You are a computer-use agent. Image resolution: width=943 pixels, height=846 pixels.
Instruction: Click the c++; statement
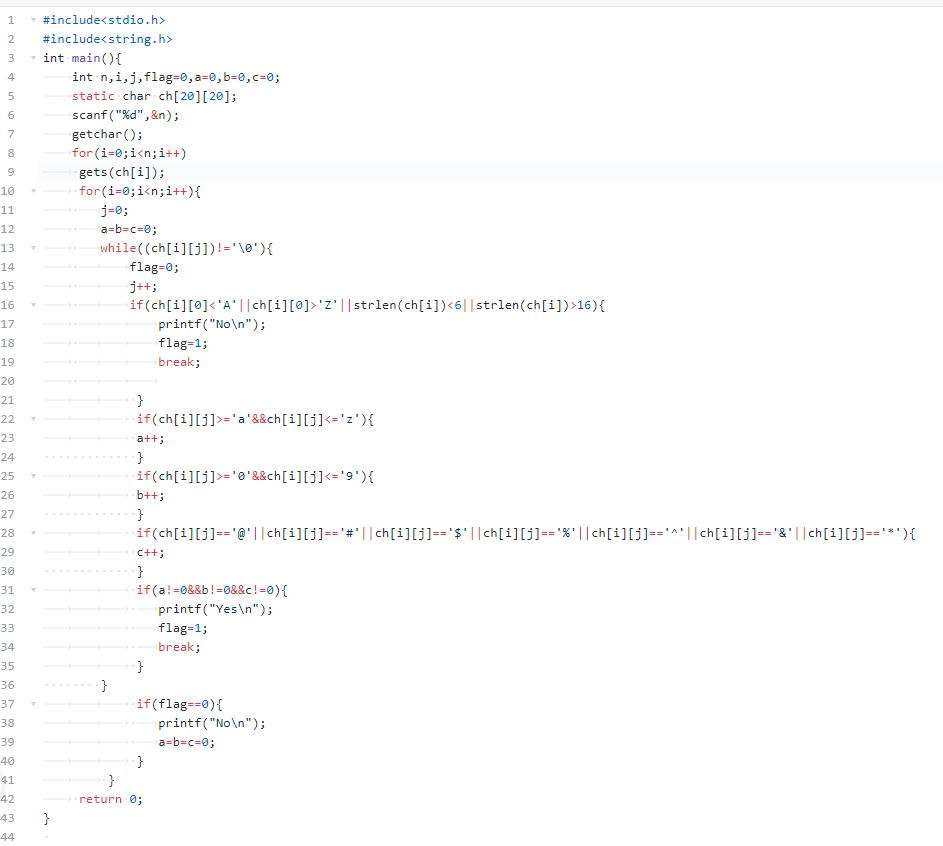[x=150, y=552]
